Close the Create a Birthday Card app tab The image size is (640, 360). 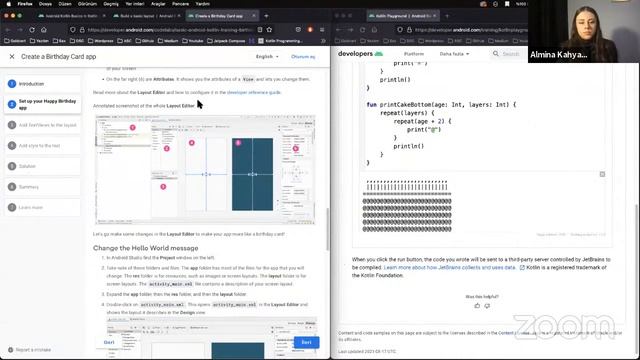tap(254, 16)
